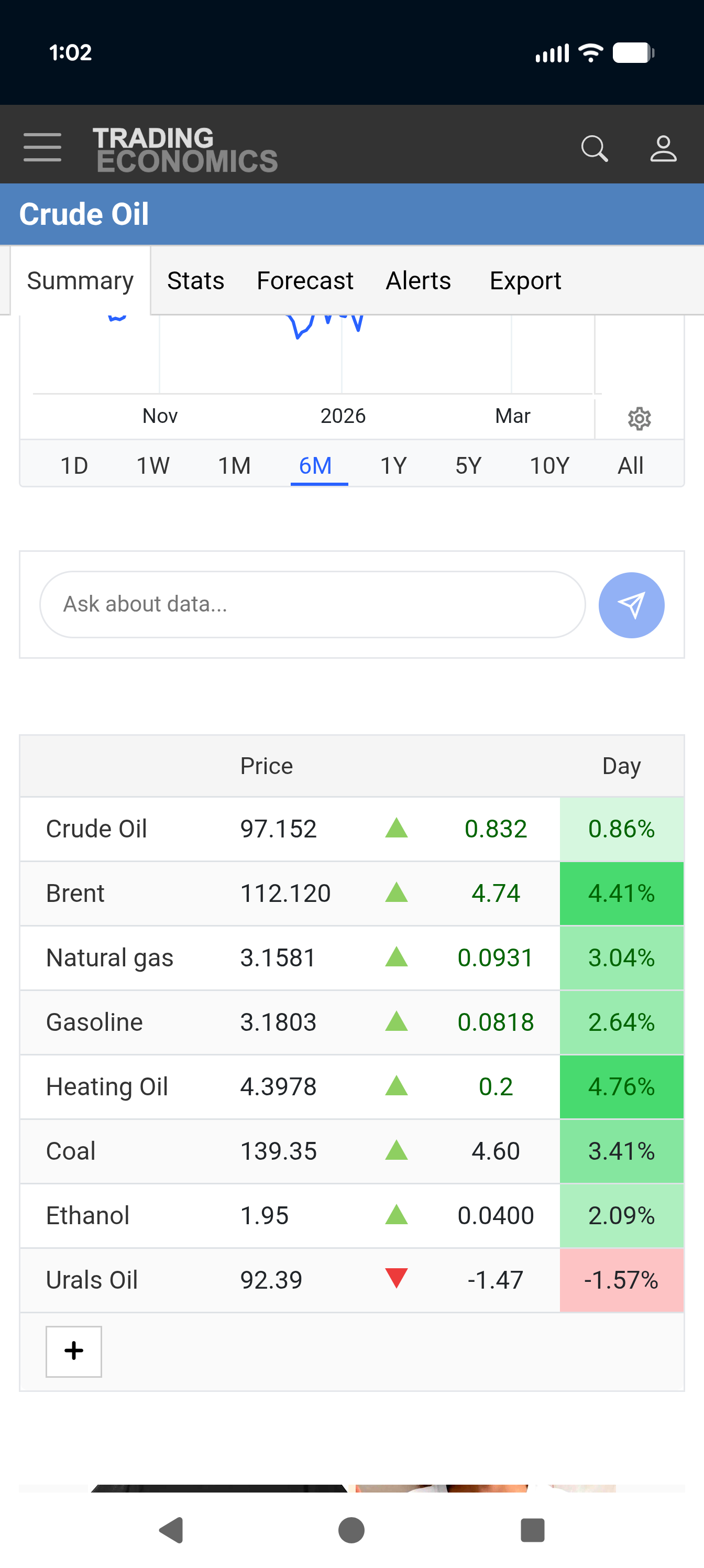Click into Ask about data field

[x=312, y=604]
